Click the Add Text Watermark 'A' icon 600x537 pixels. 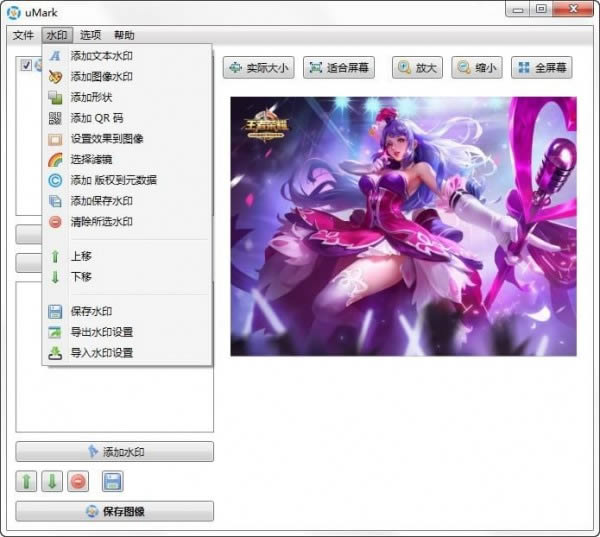(x=55, y=56)
